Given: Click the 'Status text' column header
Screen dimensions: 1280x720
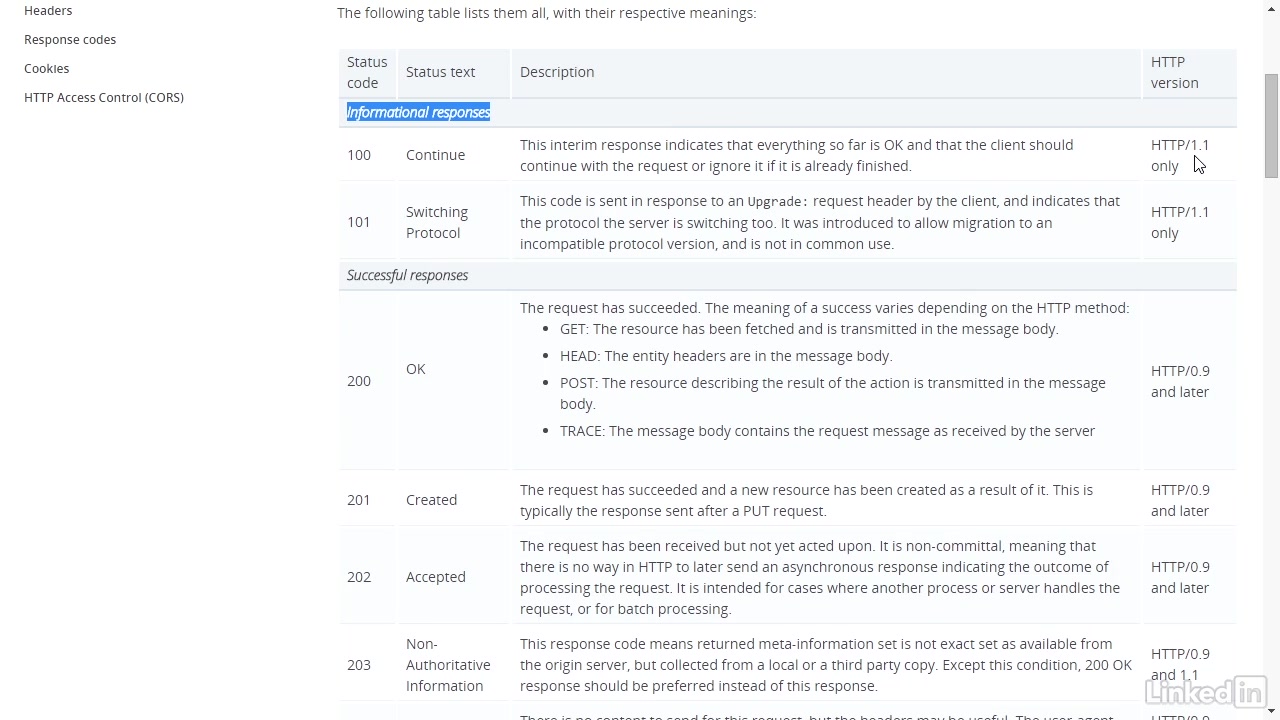Looking at the screenshot, I should pos(440,72).
